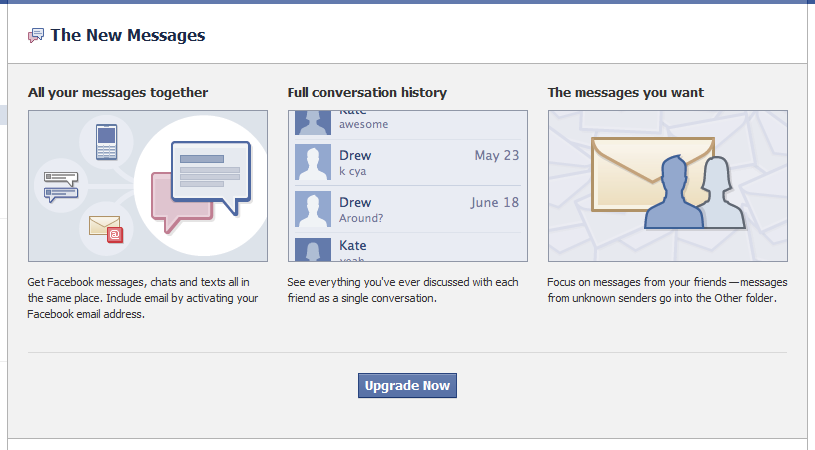This screenshot has width=815, height=450.
Task: Click the 'All your messages together' heading
Action: pyautogui.click(x=118, y=92)
